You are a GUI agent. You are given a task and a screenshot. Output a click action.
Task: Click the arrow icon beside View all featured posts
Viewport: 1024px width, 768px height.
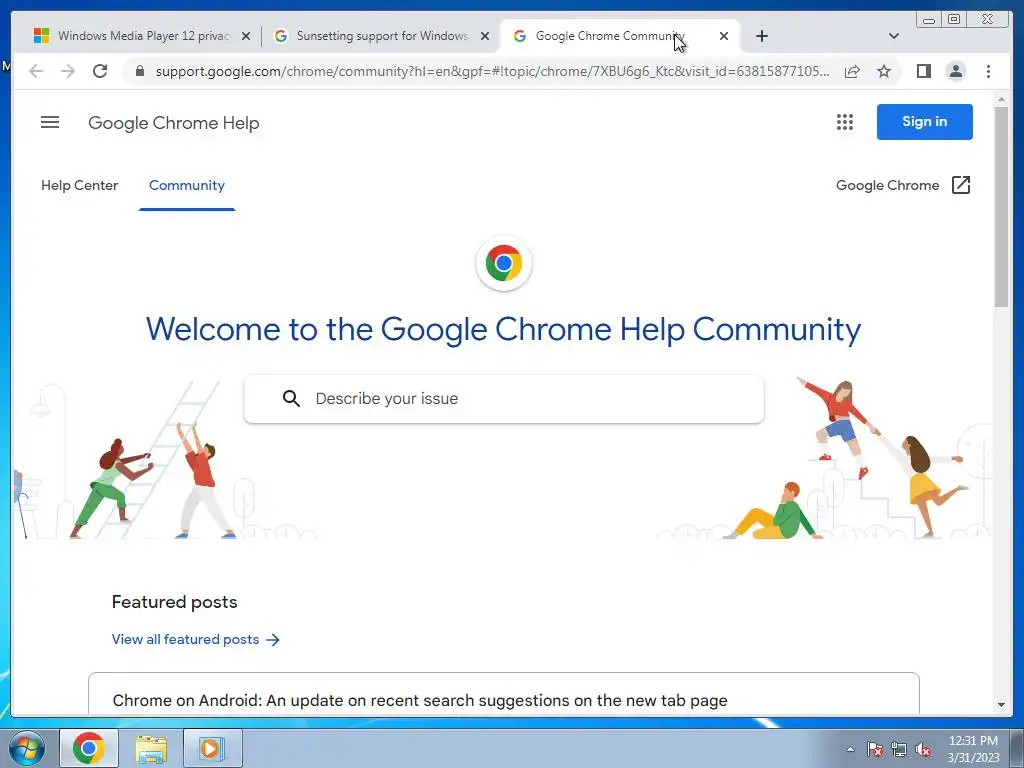click(x=273, y=639)
